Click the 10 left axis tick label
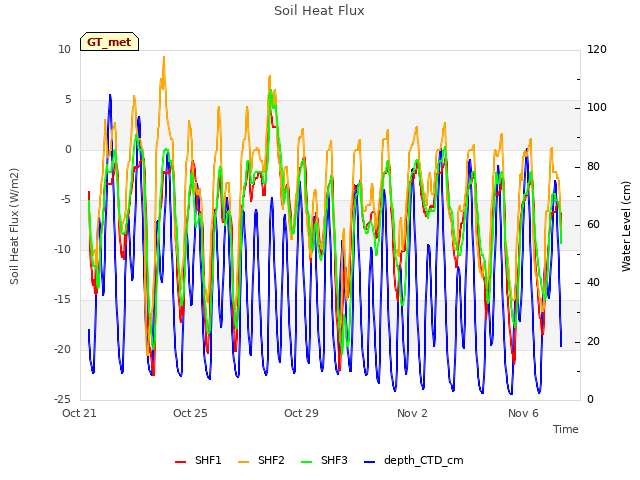 point(64,50)
